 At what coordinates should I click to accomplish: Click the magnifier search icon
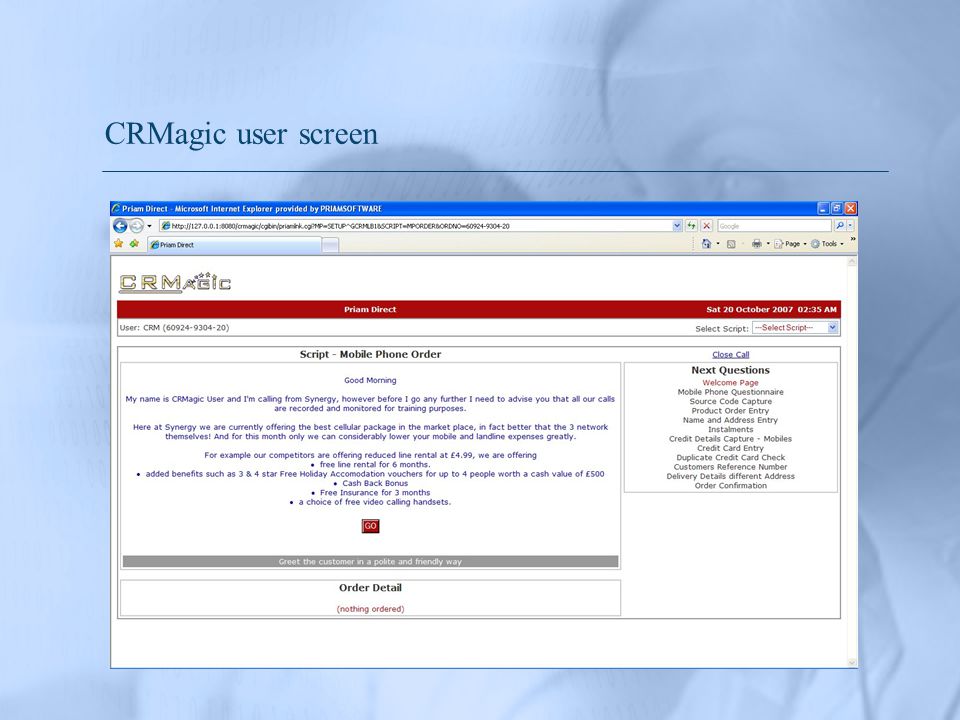[839, 226]
